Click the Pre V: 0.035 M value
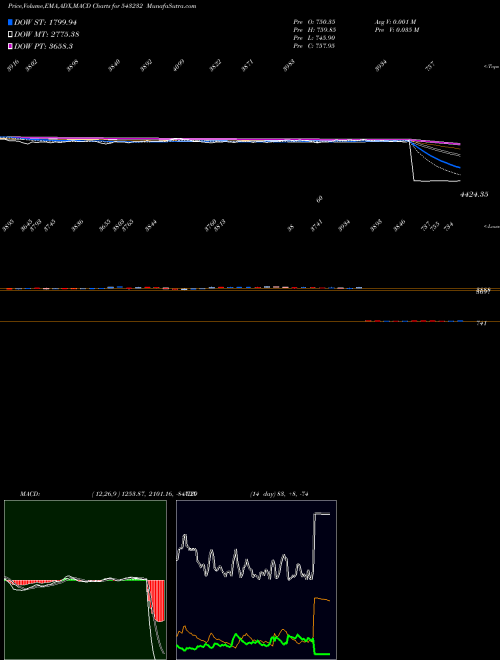500x660 pixels. tap(397, 30)
